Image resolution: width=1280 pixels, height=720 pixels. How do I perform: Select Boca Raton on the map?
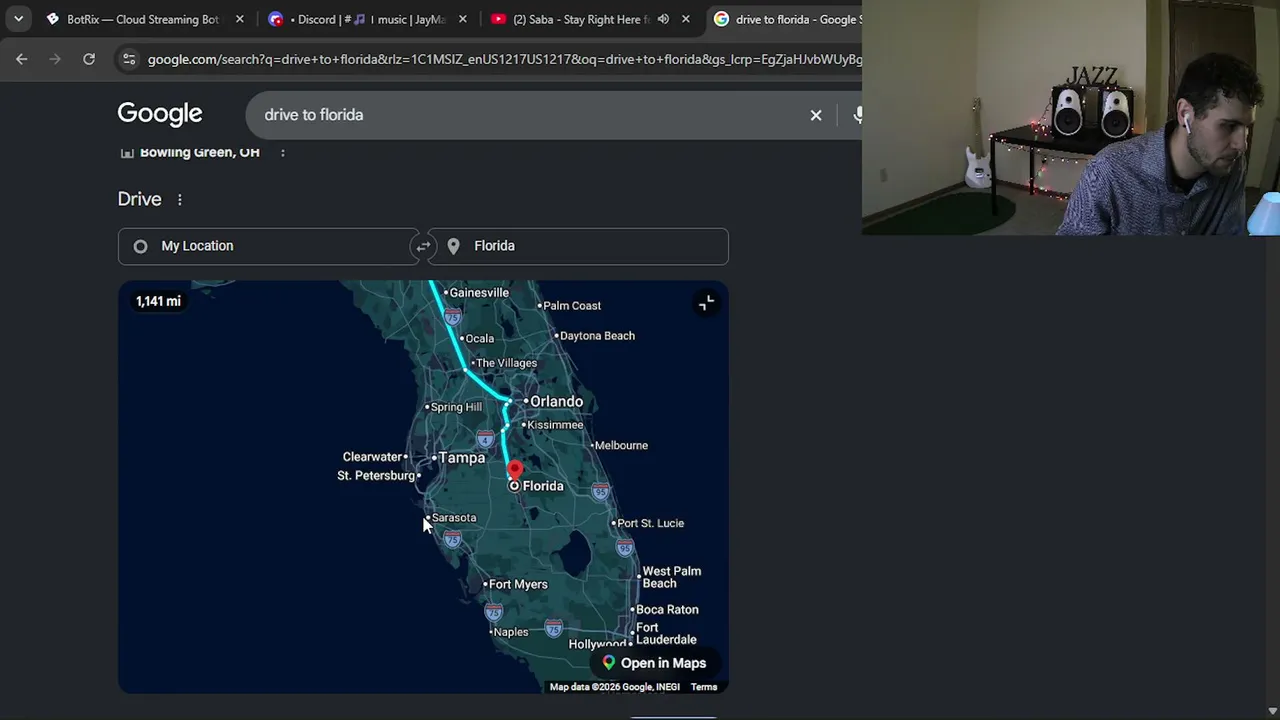tap(667, 609)
